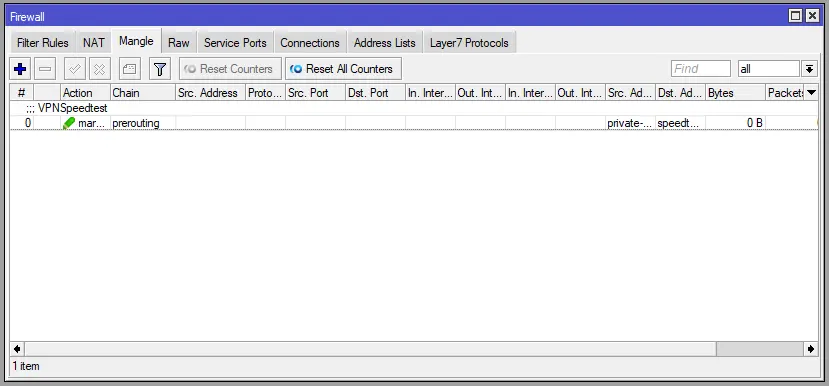Switch to Layer7 Protocols tab

469,43
